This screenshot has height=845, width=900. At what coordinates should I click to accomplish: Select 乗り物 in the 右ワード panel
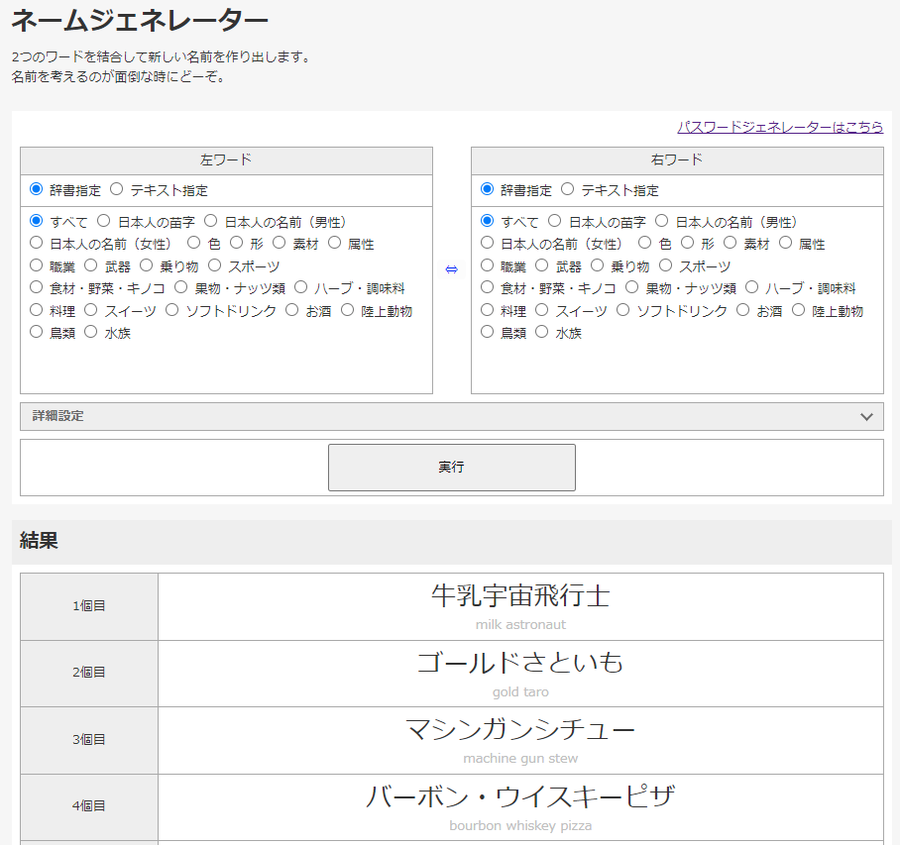click(x=598, y=265)
